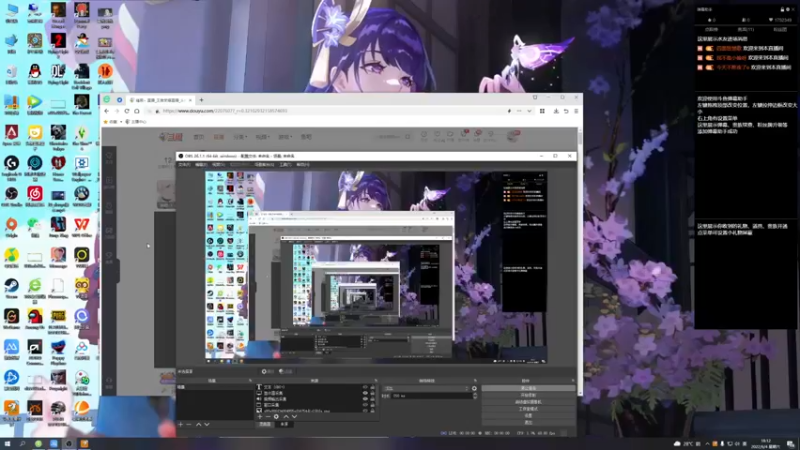Screen dimensions: 800x450
Task: Pop out the Scene Transitions dock panel
Action: (x=475, y=381)
